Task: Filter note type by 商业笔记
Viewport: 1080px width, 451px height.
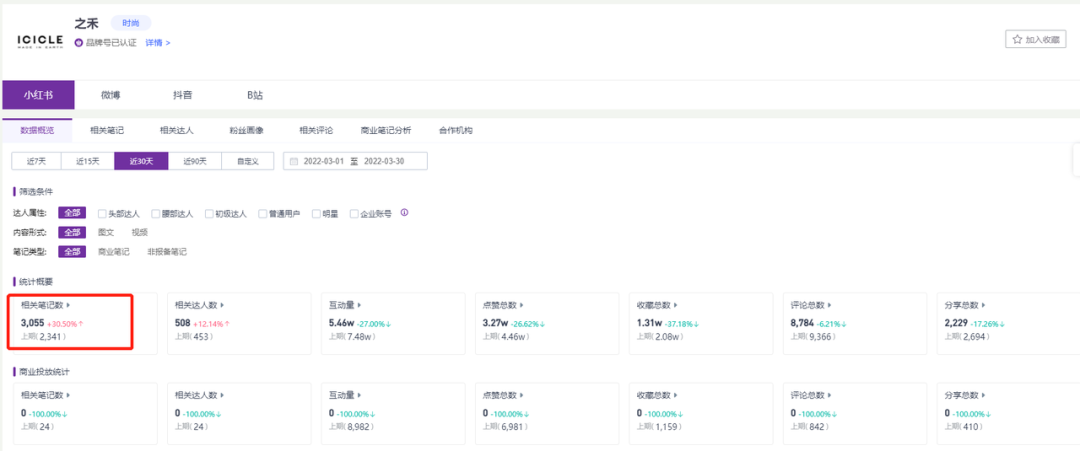Action: click(x=114, y=252)
